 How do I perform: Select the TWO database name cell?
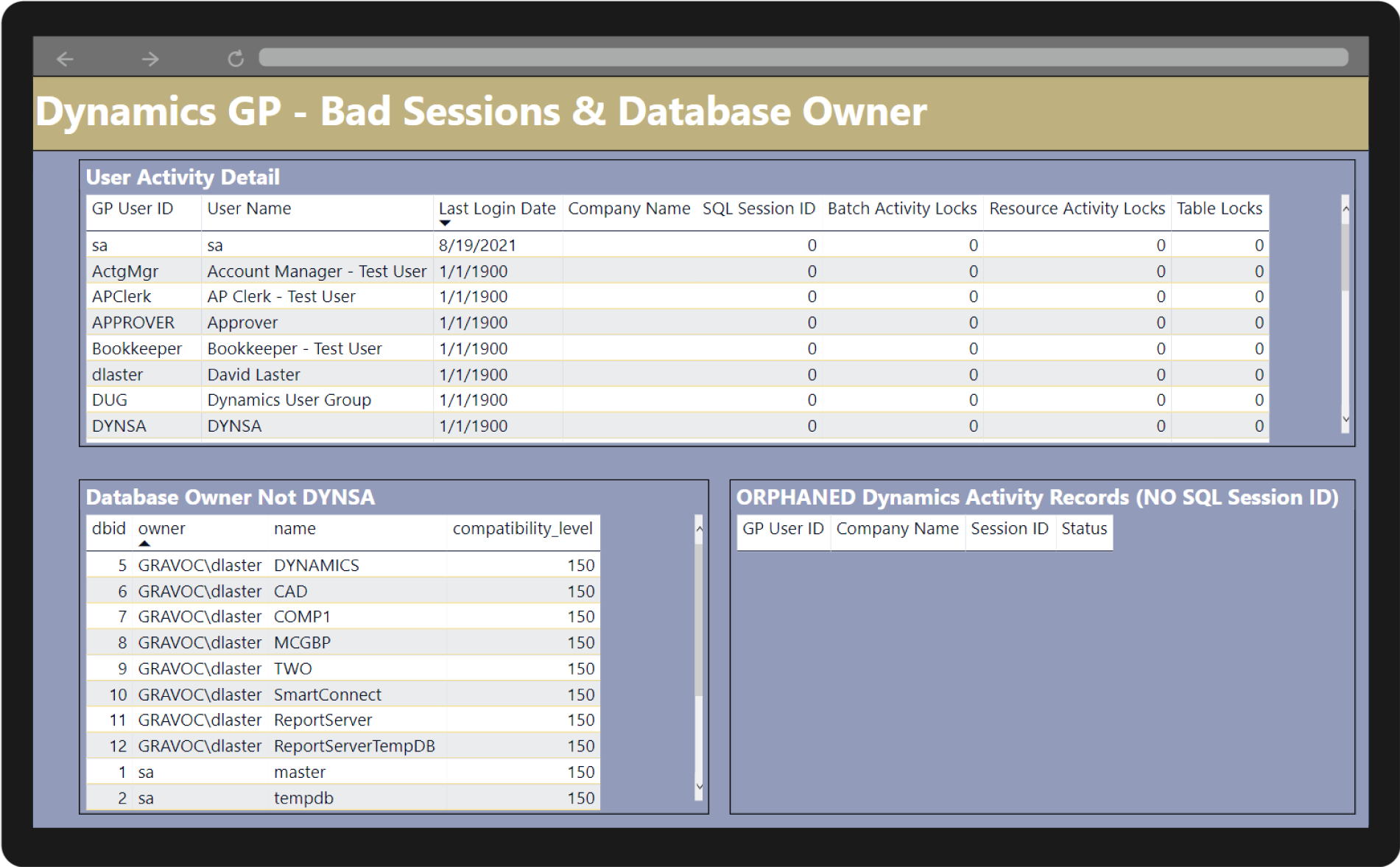[x=293, y=668]
